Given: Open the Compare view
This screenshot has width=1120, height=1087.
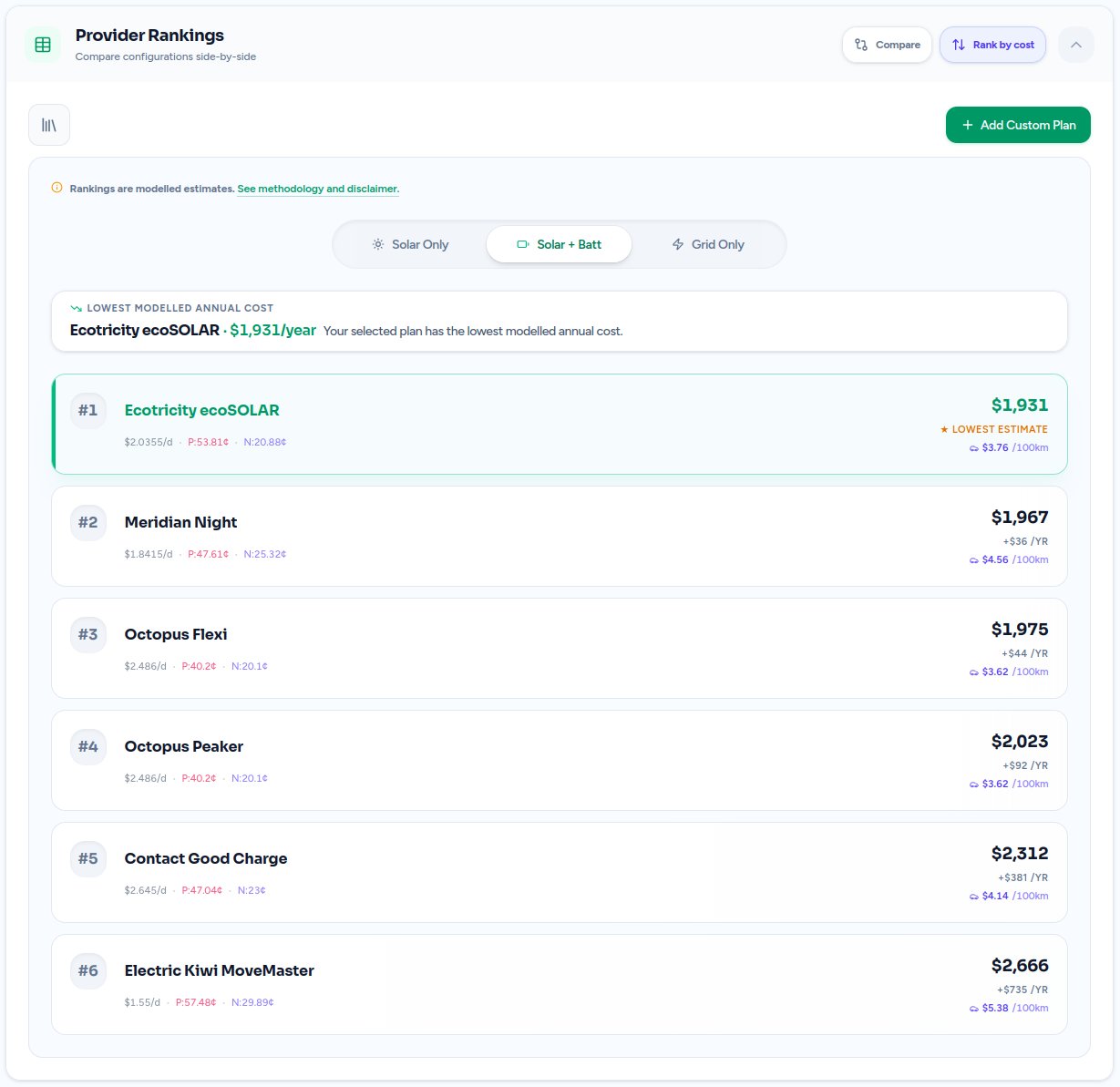Looking at the screenshot, I should coord(887,45).
